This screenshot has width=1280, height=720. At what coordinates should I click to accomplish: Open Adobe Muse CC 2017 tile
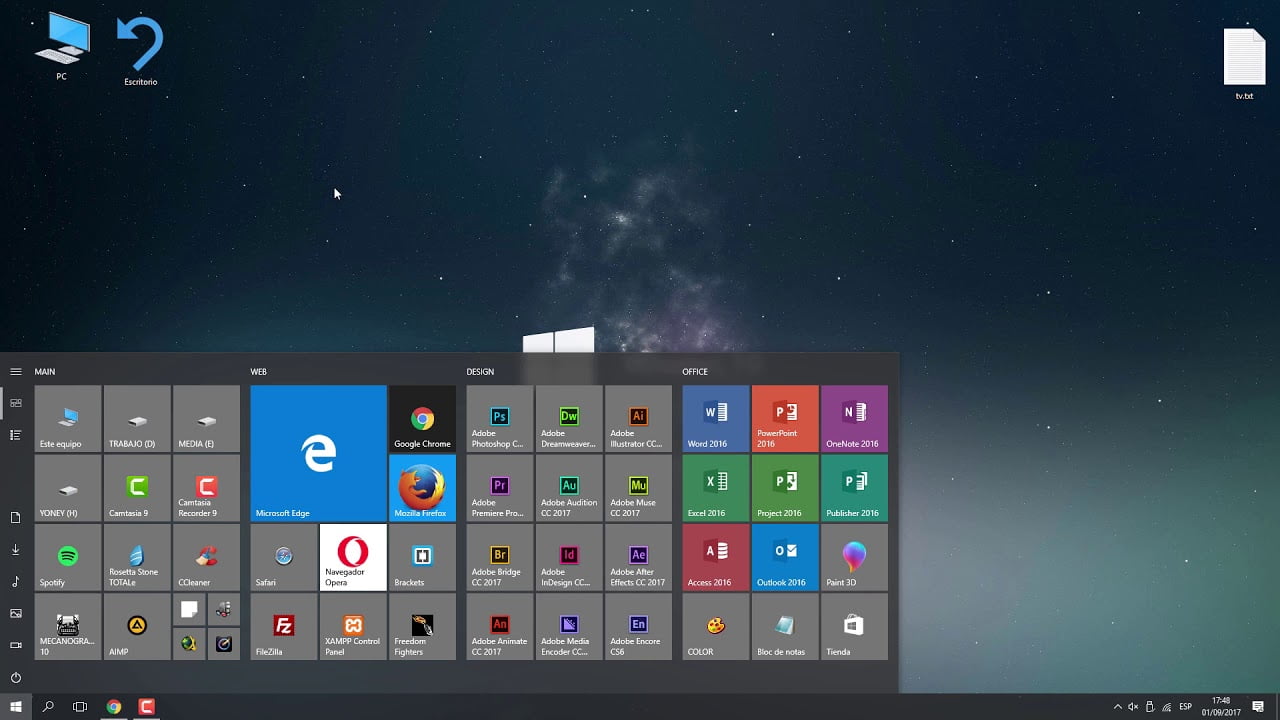tap(638, 488)
